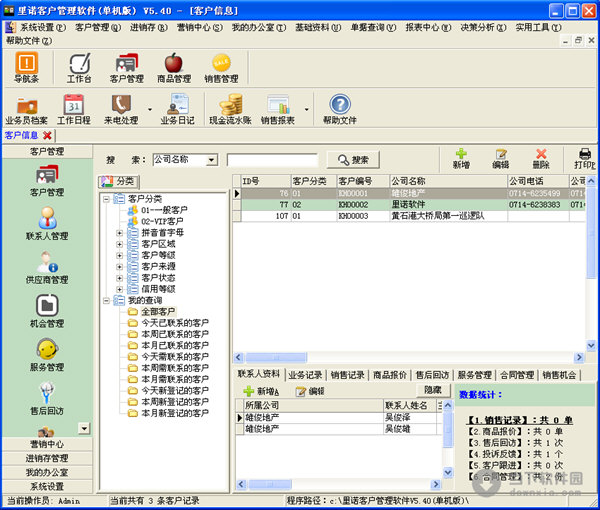This screenshot has height=510, width=600.
Task: Click the 搜索 search button
Action: click(352, 159)
